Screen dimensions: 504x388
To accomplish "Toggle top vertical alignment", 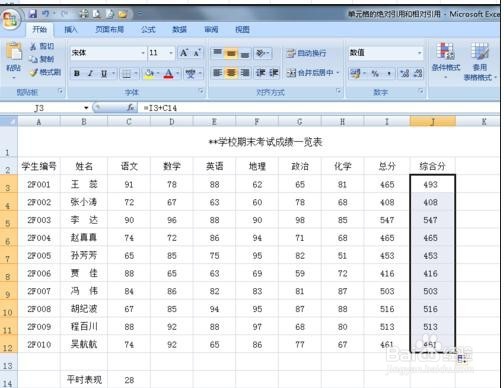I will [x=217, y=53].
